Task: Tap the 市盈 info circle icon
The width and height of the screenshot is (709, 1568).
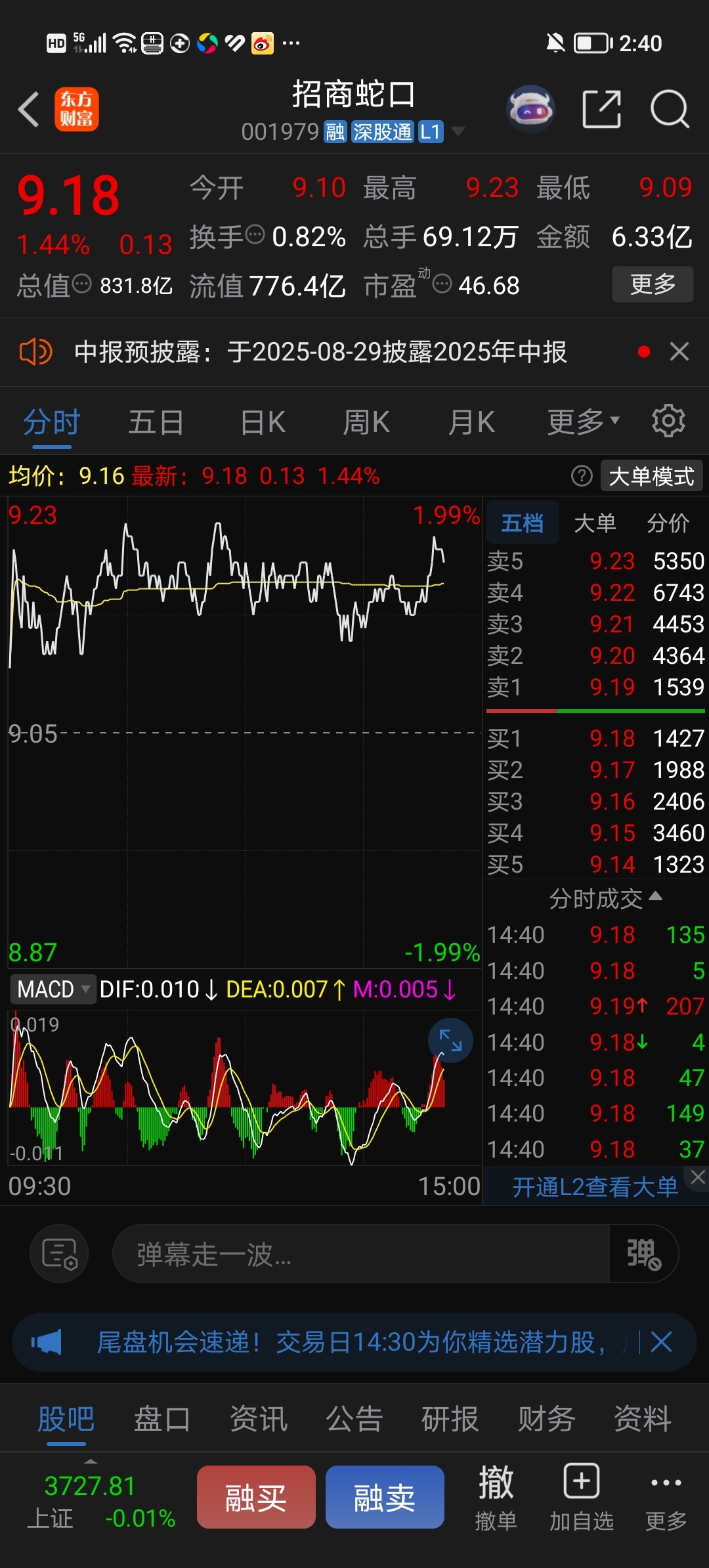Action: 442,284
